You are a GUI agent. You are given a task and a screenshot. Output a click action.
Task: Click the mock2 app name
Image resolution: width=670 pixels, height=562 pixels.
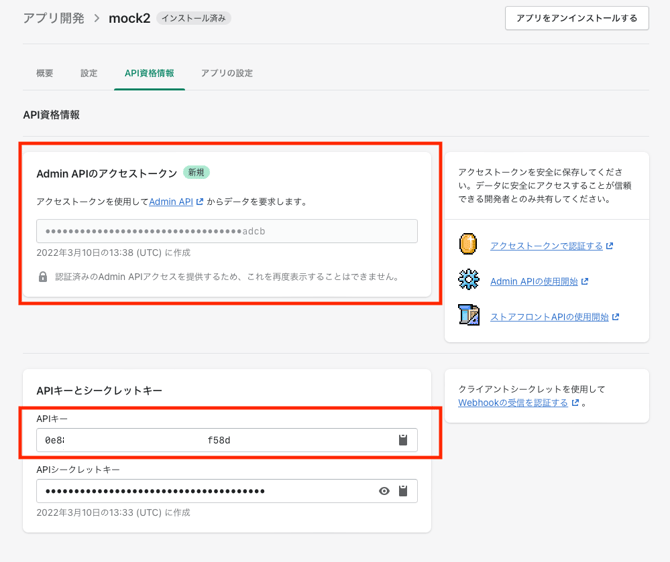pos(129,18)
